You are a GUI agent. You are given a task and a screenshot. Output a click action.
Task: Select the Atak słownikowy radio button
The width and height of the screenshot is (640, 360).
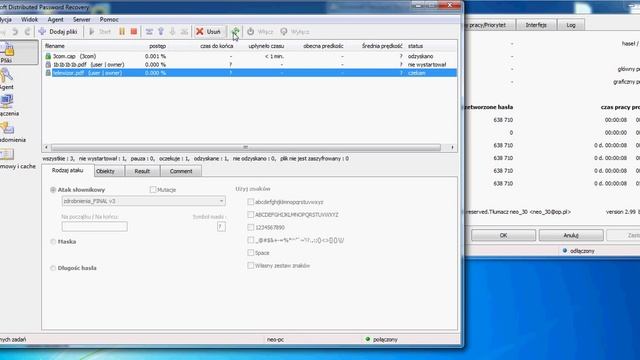point(53,190)
